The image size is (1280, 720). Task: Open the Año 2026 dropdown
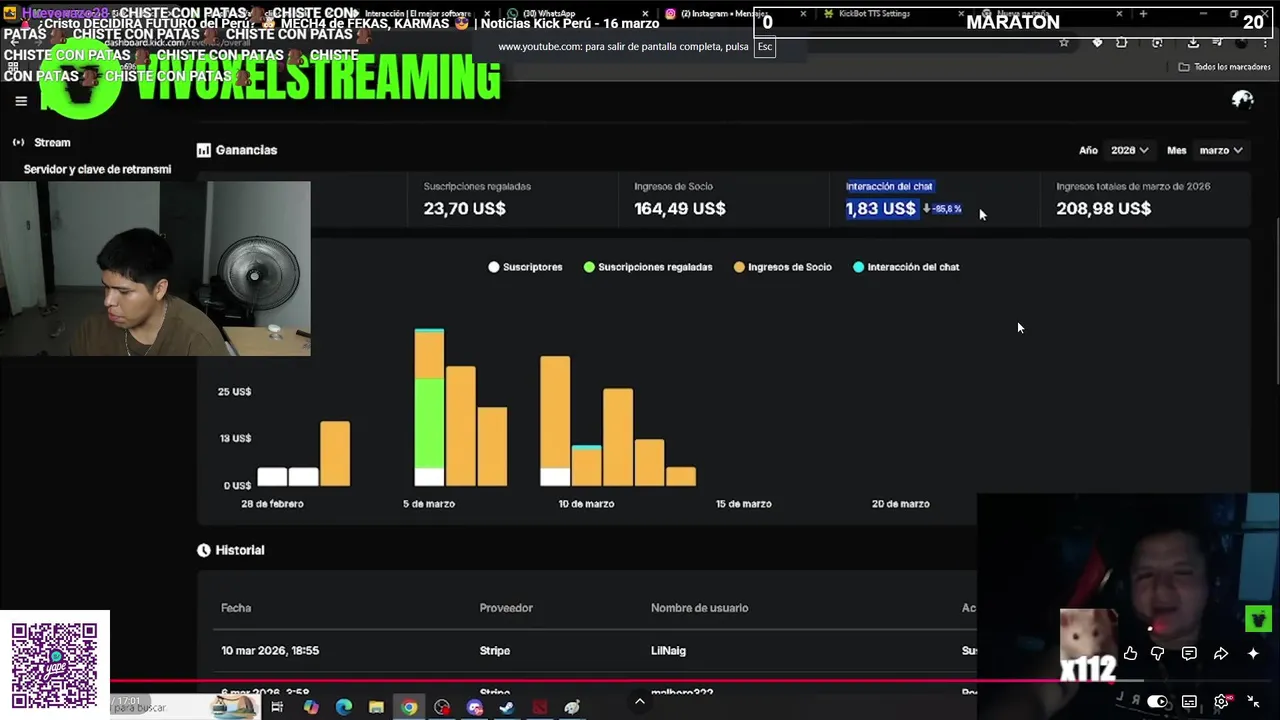(1129, 150)
